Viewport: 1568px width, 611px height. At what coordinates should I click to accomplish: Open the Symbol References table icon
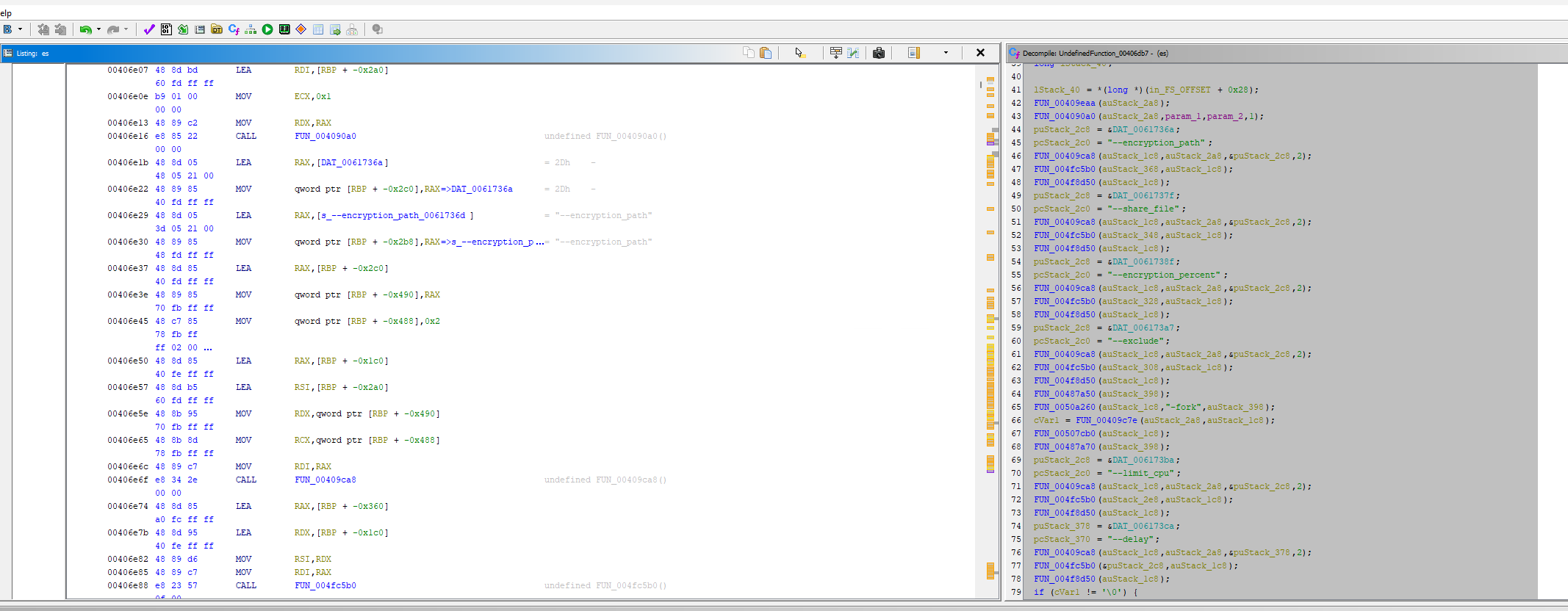[335, 29]
